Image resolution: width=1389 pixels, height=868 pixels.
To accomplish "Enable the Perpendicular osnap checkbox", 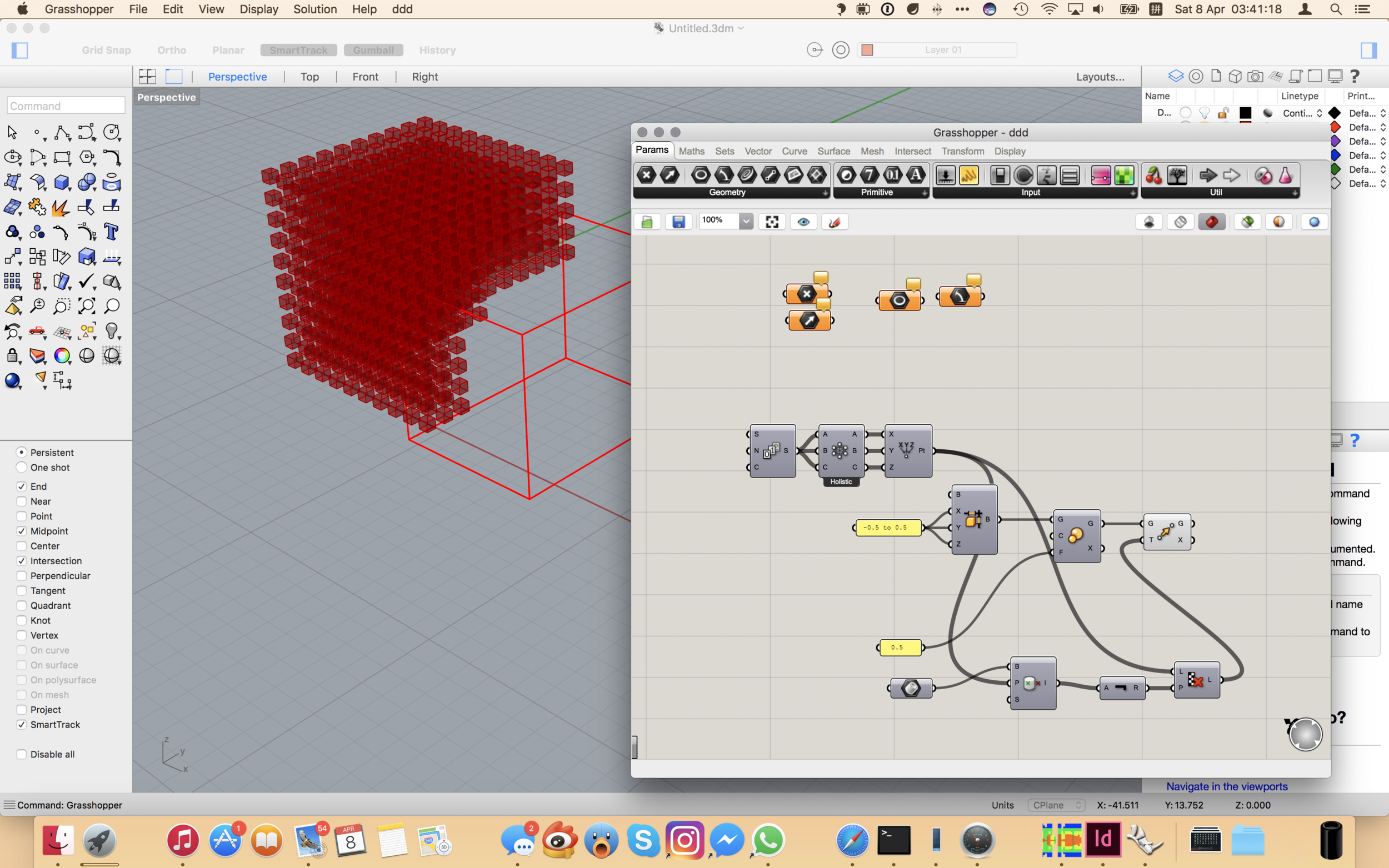I will (22, 576).
